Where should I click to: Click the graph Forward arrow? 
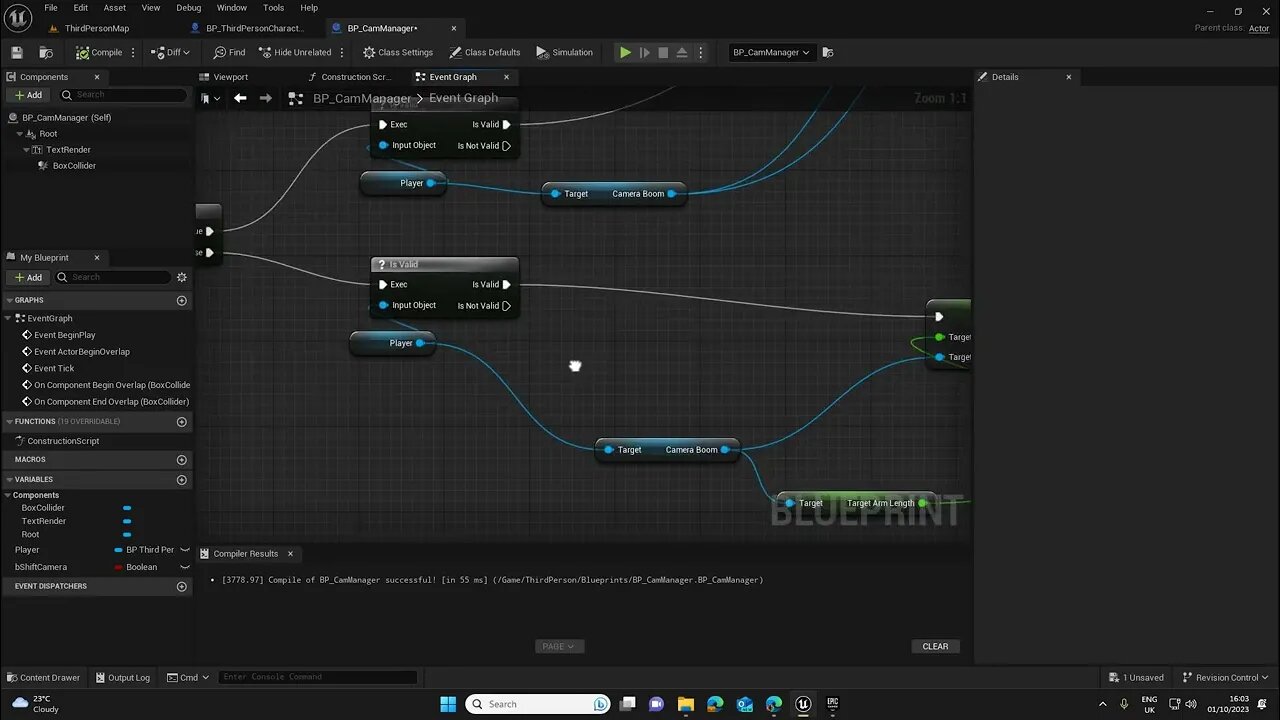tap(265, 98)
